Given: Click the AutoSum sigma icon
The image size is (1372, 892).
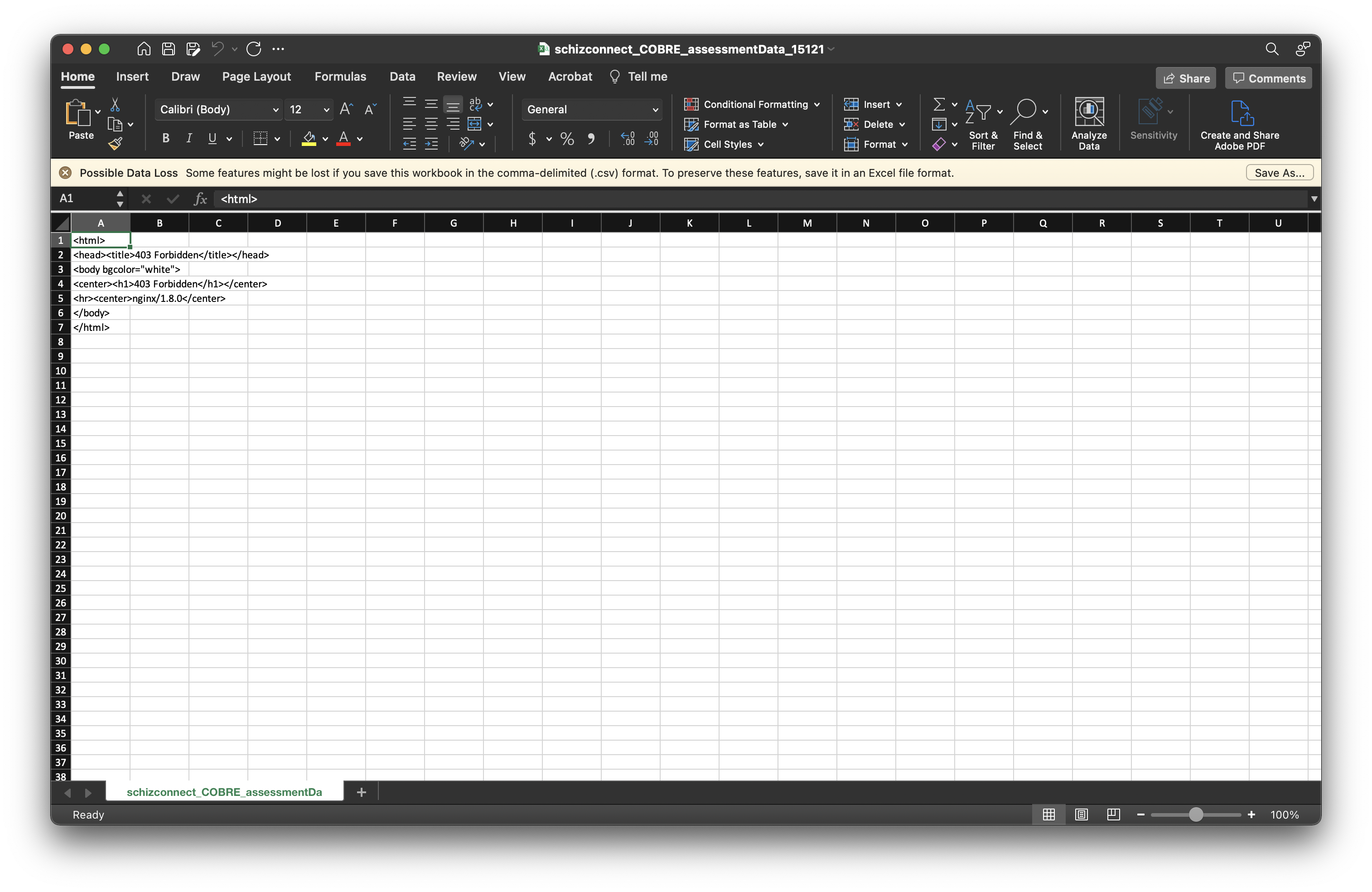Looking at the screenshot, I should (x=938, y=104).
